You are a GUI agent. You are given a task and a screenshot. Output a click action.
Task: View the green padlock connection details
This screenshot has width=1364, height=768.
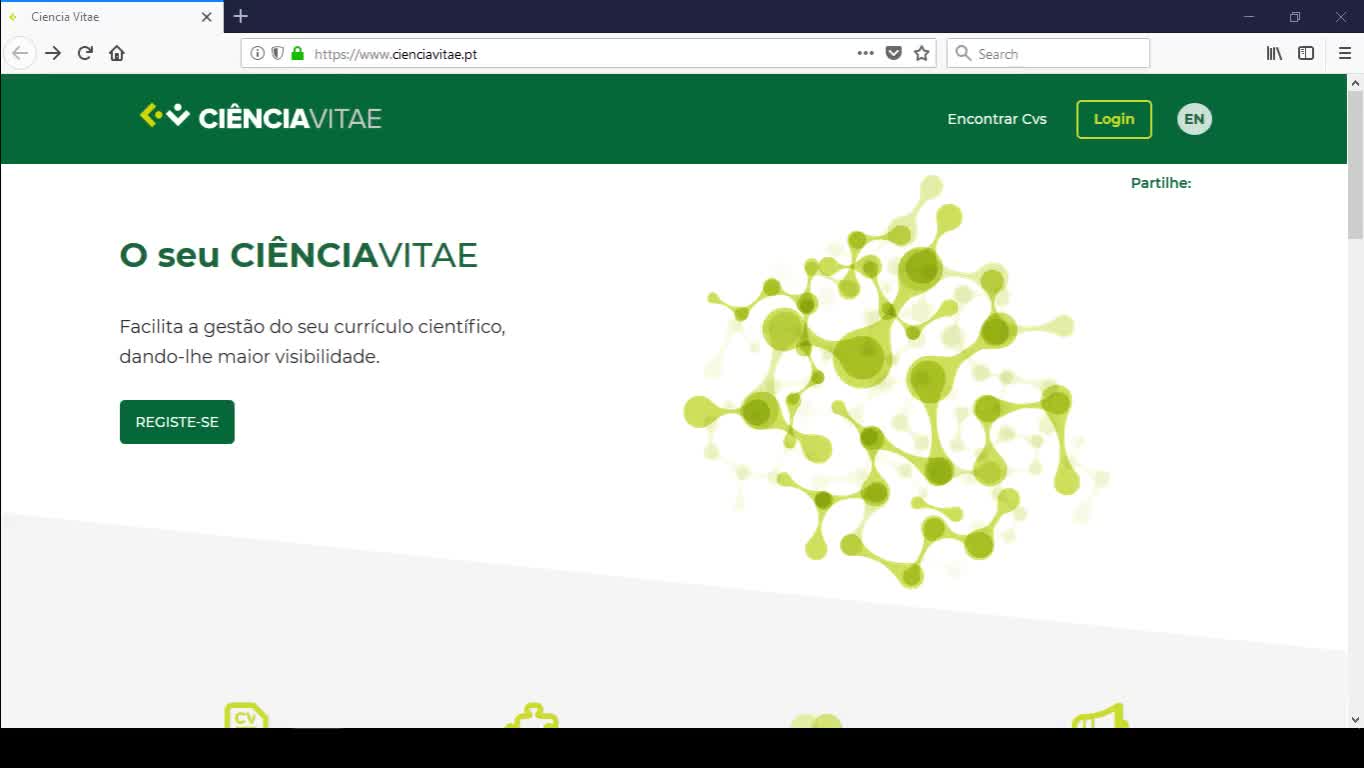(297, 53)
